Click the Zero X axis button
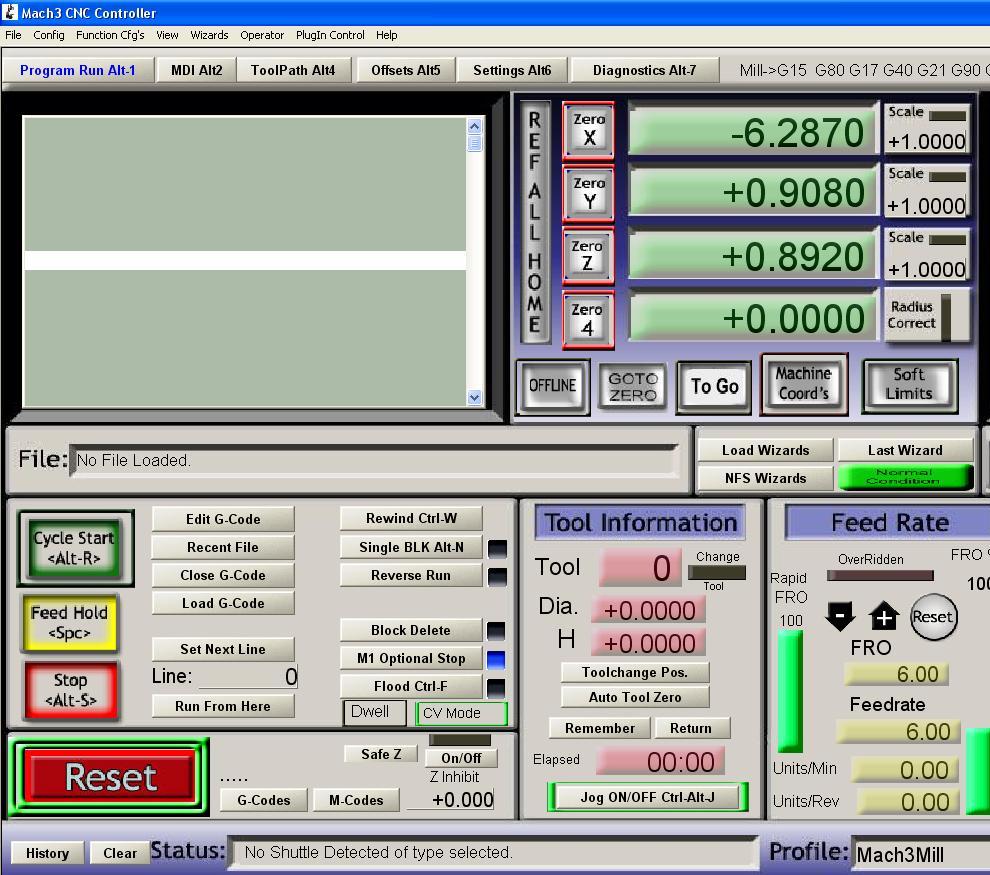 (x=589, y=130)
